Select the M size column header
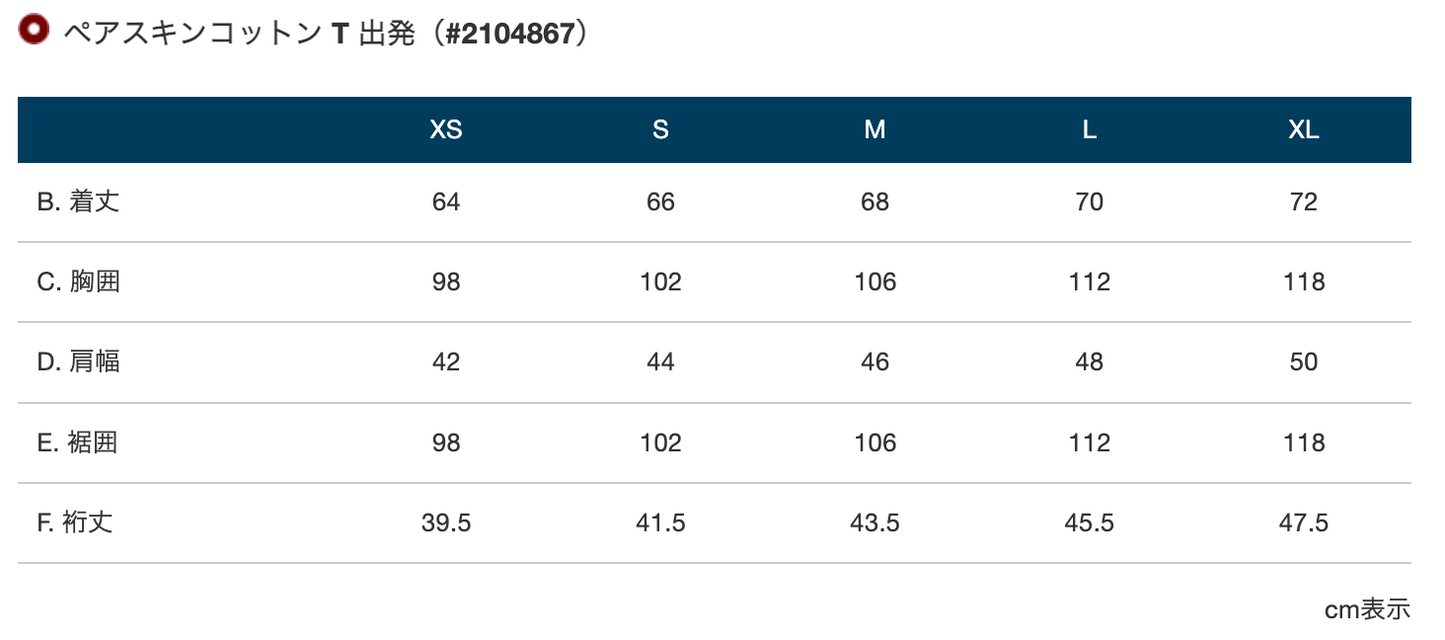Viewport: 1445px width, 640px height. (x=875, y=130)
